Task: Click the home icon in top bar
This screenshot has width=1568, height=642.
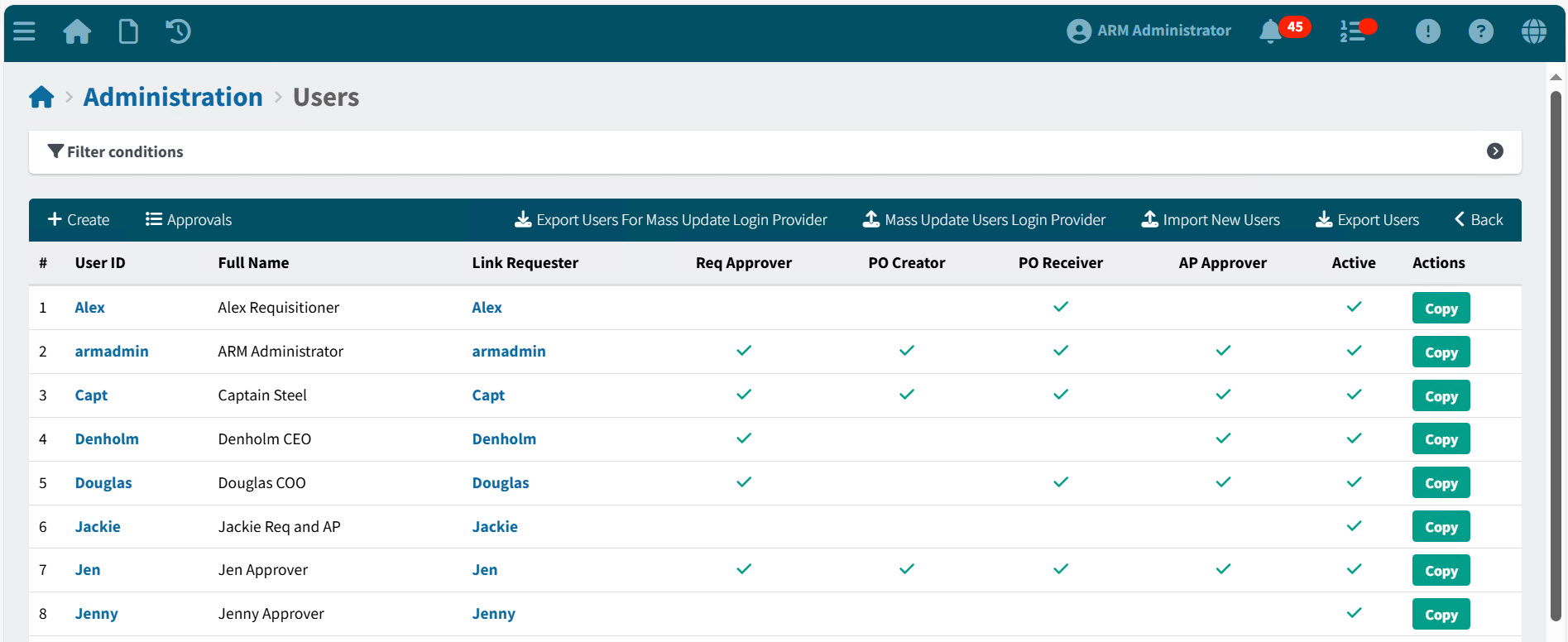Action: click(77, 31)
